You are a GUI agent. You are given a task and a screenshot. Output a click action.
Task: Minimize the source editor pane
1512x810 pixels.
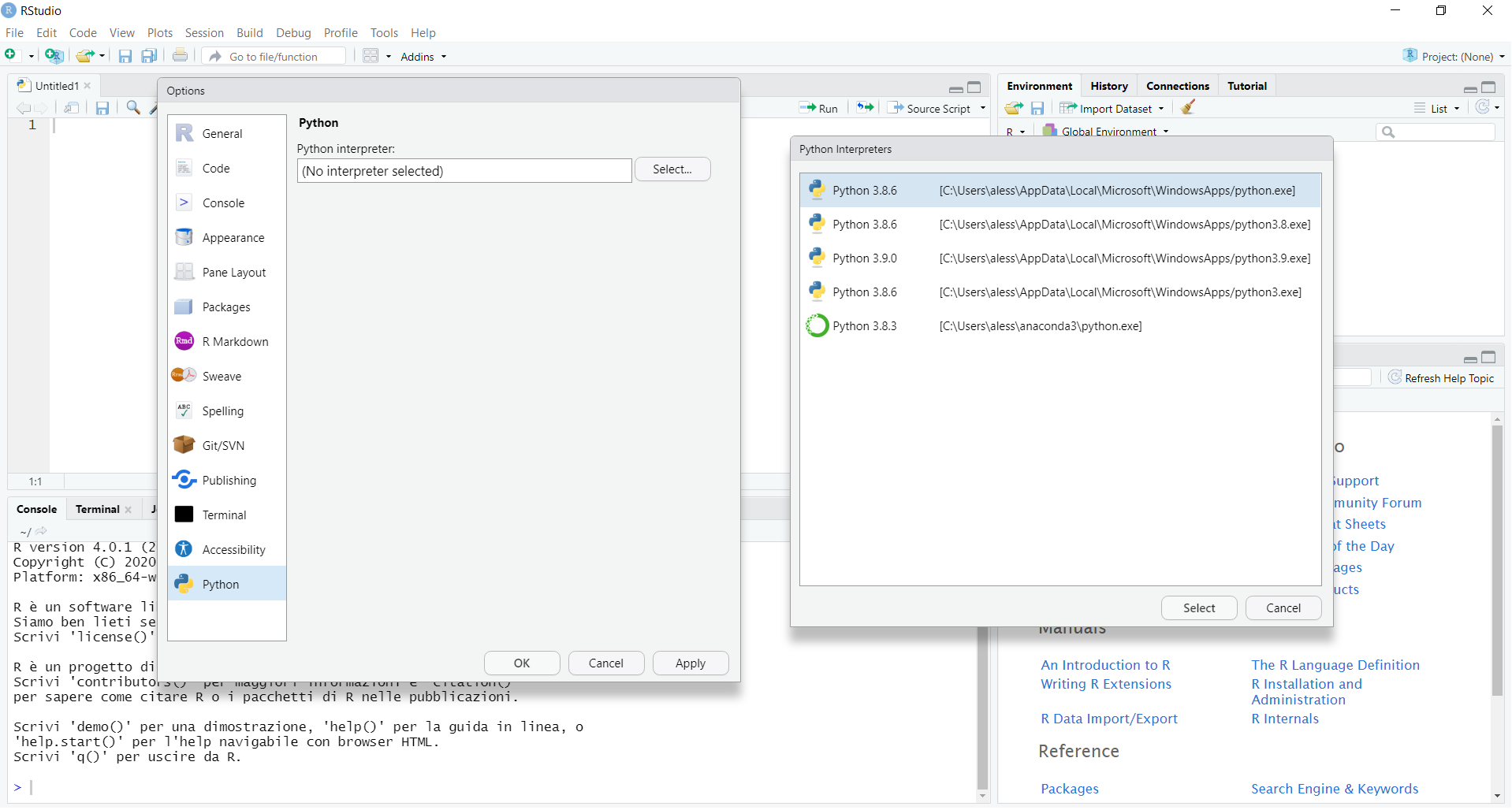pos(955,88)
